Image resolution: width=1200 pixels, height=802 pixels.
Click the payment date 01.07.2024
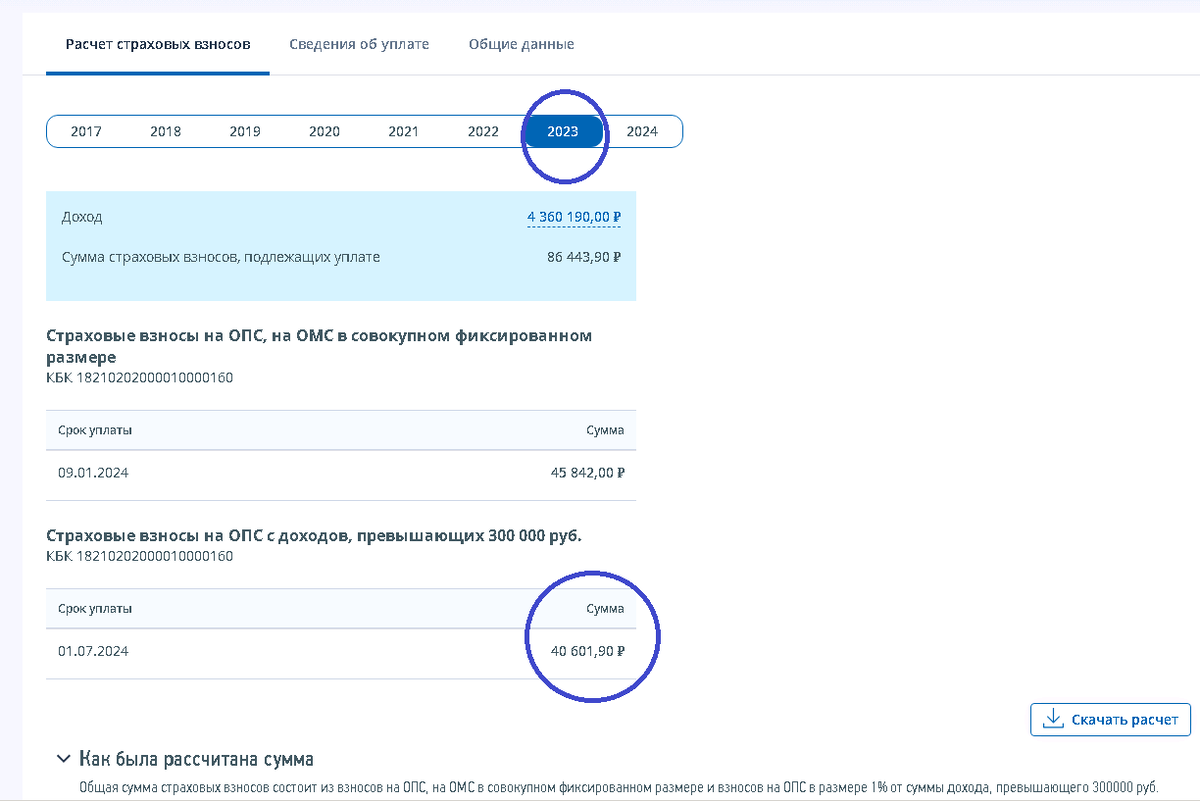pos(93,651)
